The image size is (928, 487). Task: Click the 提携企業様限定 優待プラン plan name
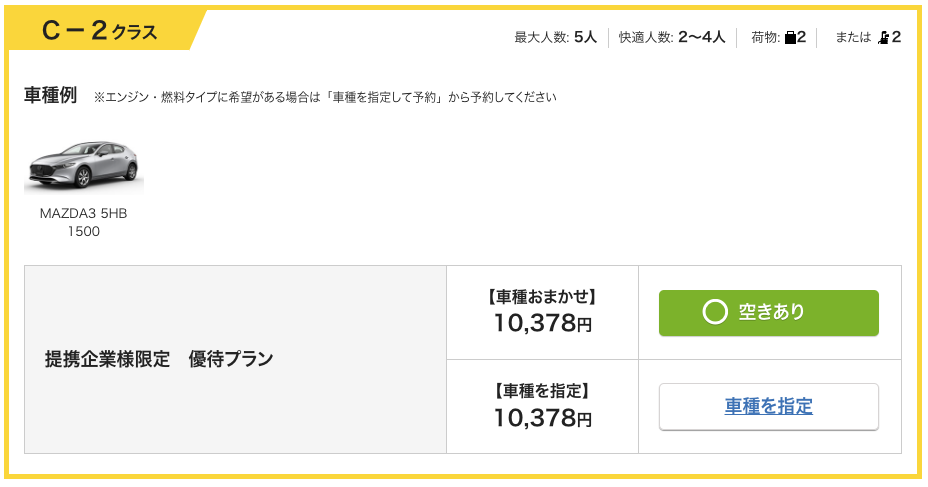click(x=159, y=359)
